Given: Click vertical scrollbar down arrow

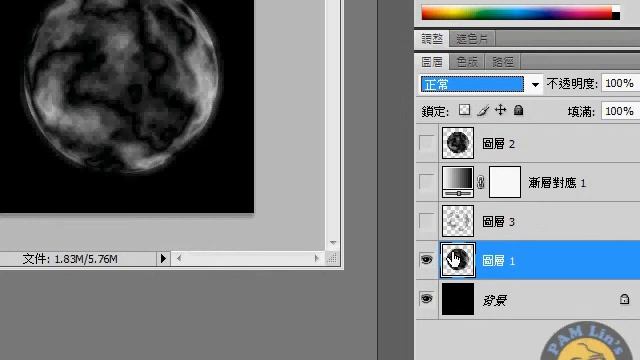Looking at the screenshot, I should 333,243.
